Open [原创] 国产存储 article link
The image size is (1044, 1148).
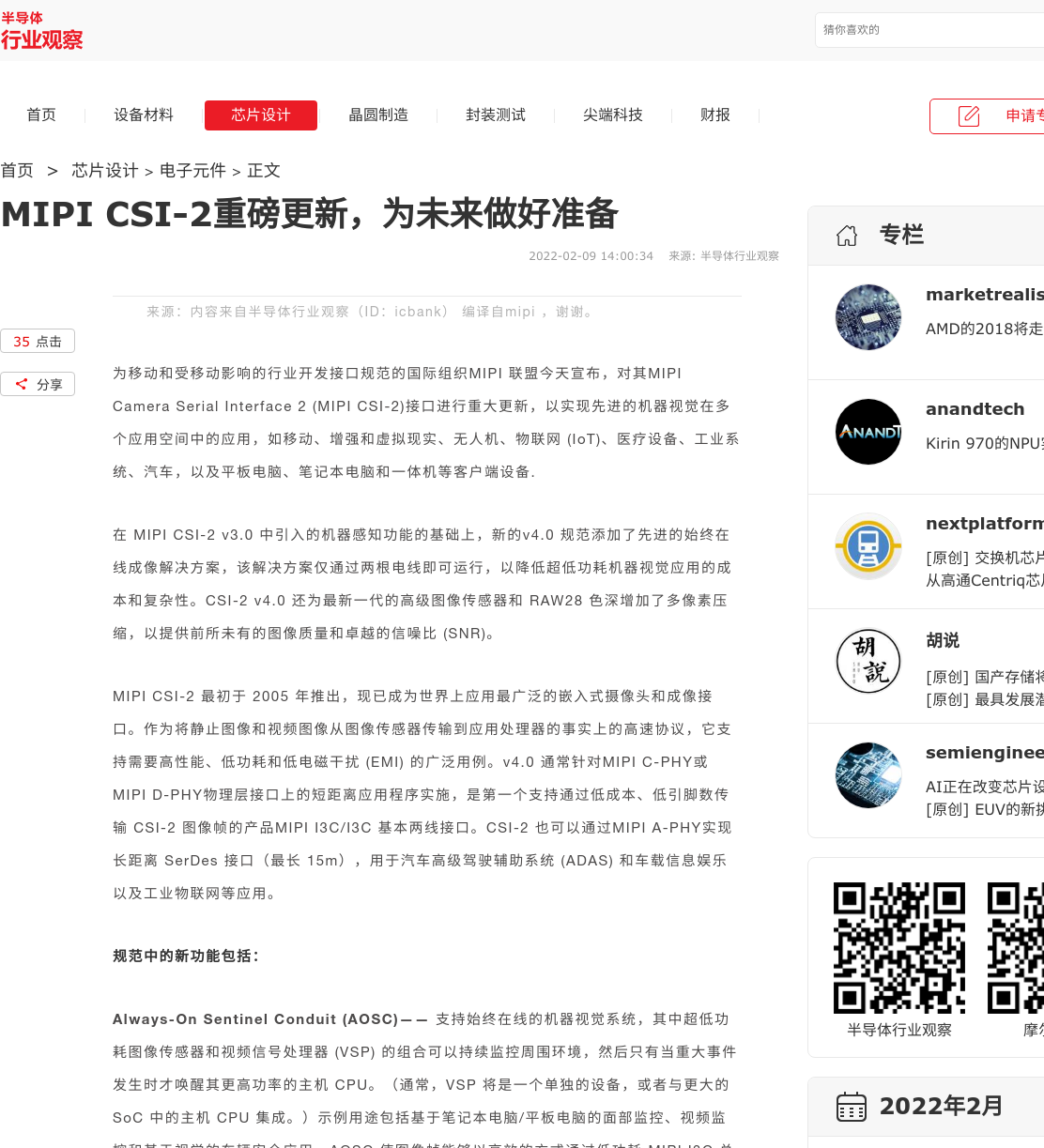tap(985, 678)
